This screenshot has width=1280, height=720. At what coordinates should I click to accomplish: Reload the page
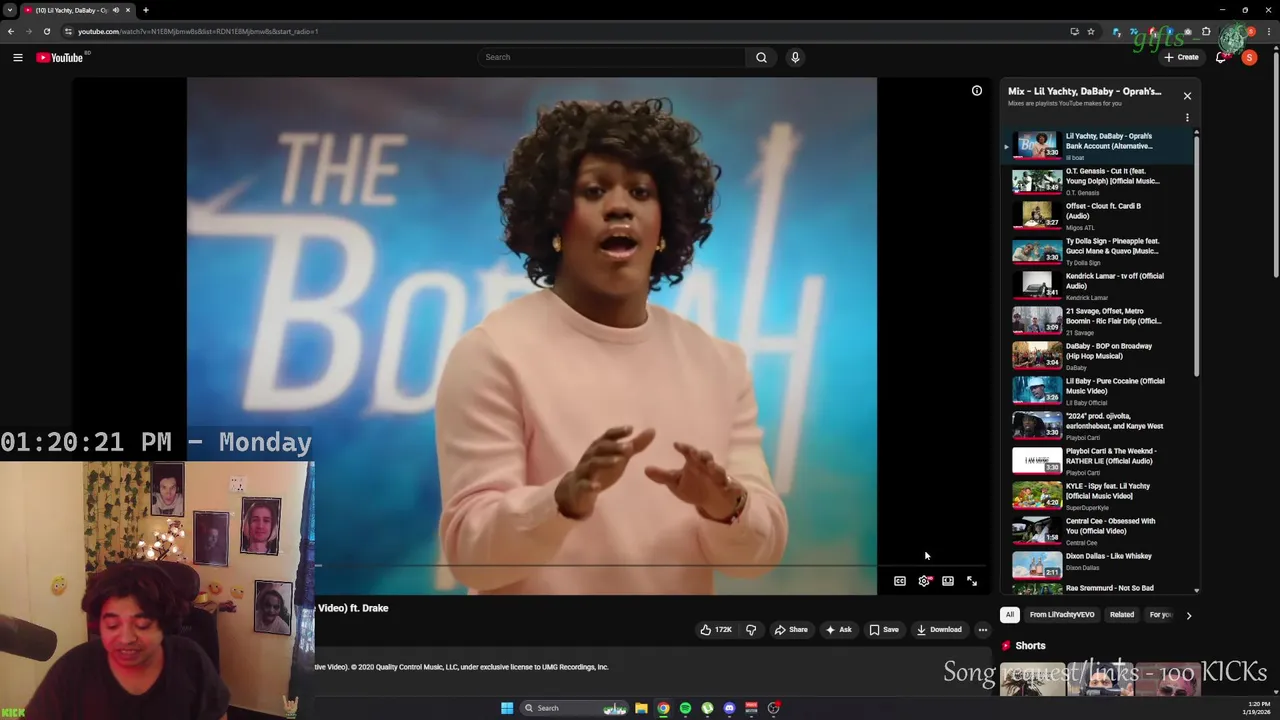(x=46, y=31)
